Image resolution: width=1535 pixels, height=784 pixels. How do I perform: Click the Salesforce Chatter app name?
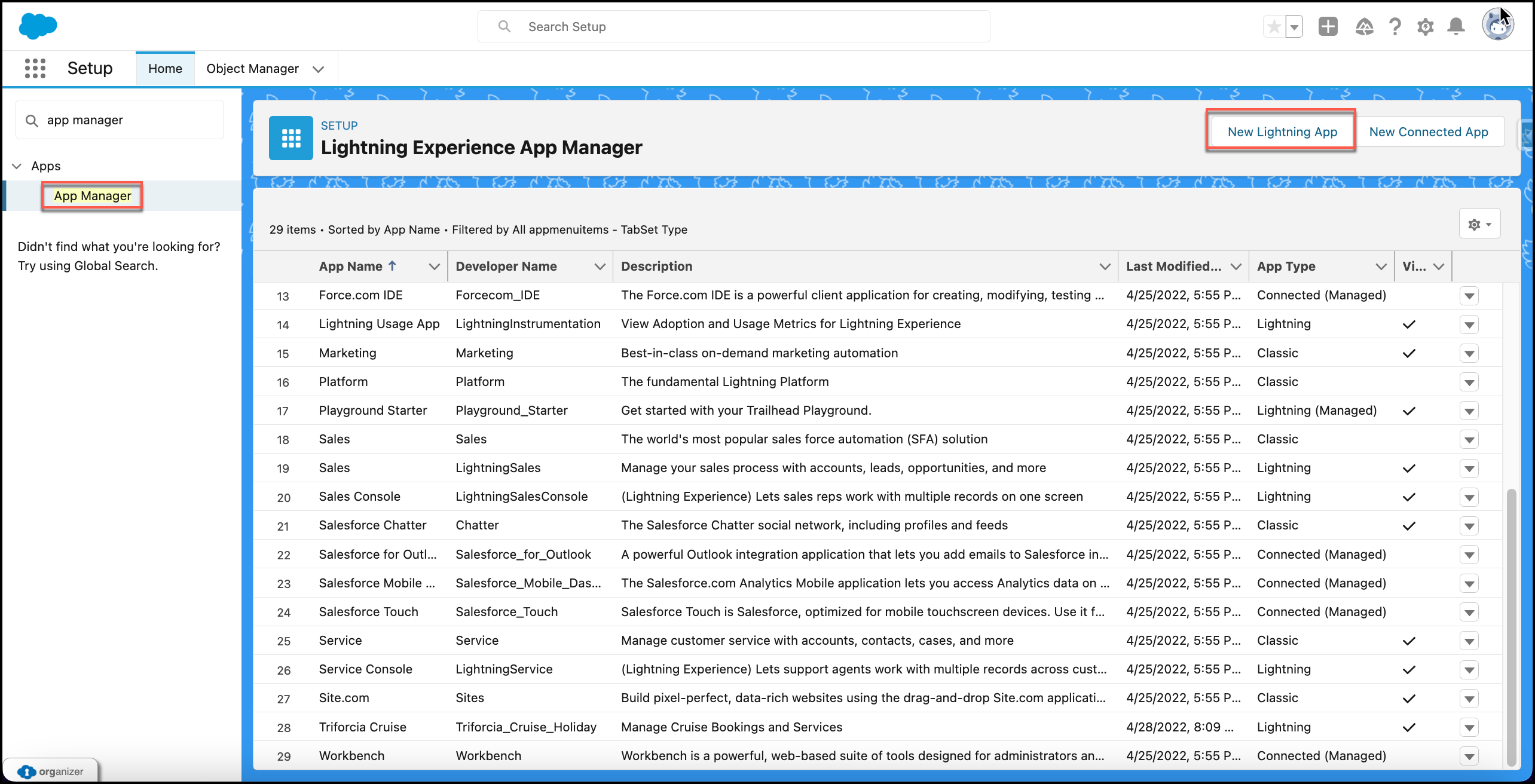pyautogui.click(x=372, y=525)
